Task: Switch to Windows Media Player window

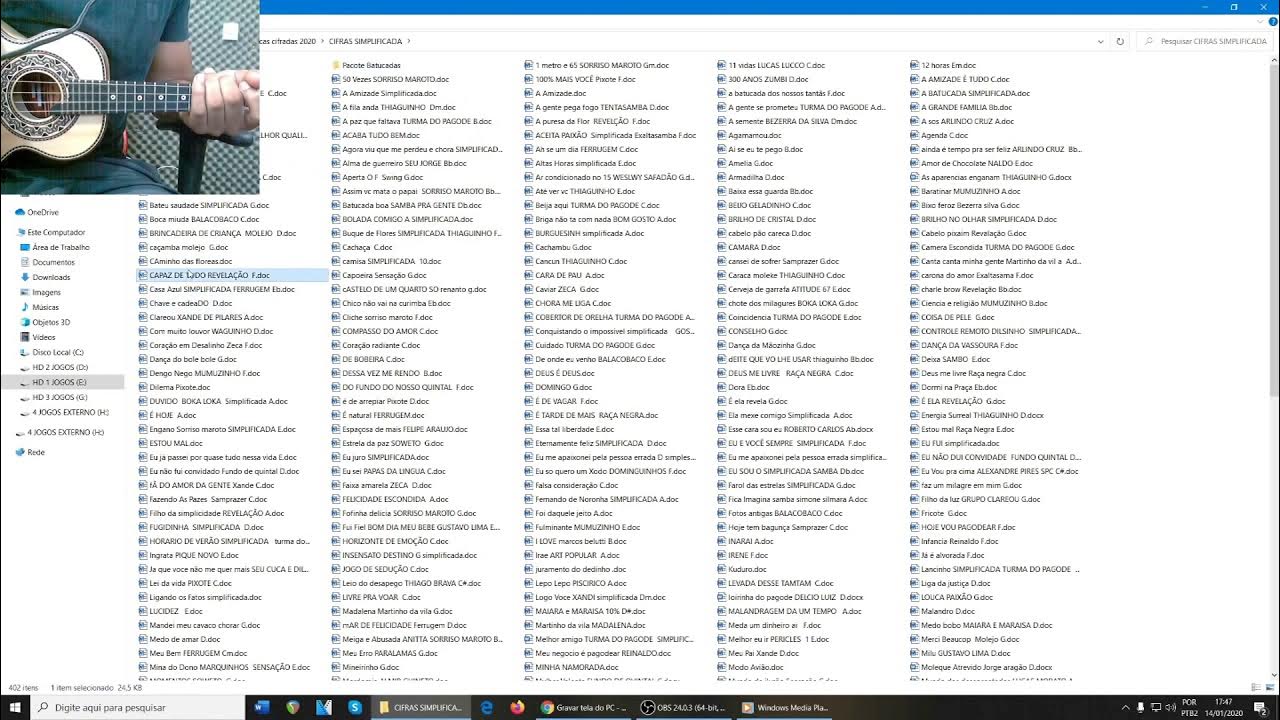Action: tap(784, 707)
